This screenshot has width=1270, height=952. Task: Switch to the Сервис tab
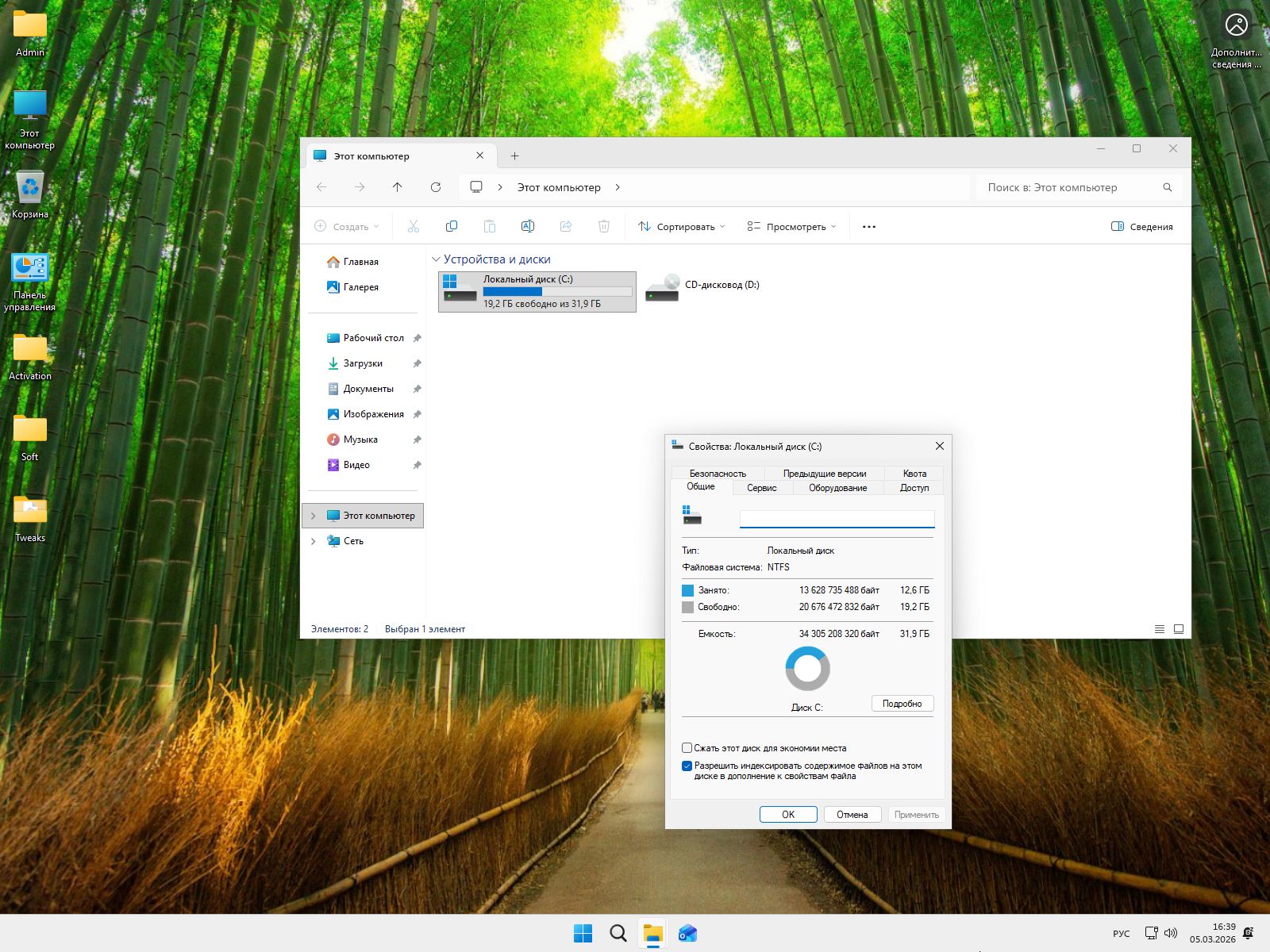(761, 488)
